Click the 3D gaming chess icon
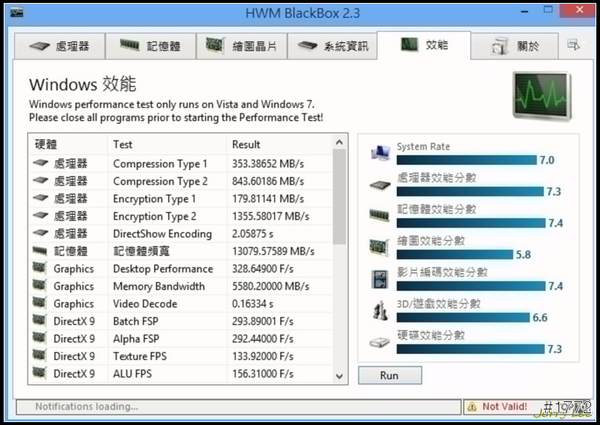The image size is (600, 425). coord(380,311)
